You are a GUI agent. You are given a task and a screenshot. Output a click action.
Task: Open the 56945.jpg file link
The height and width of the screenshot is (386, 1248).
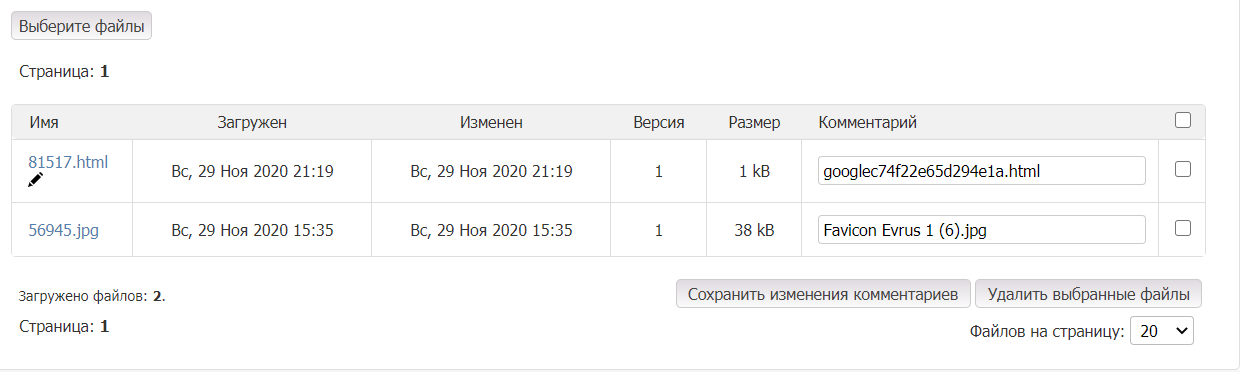click(64, 231)
